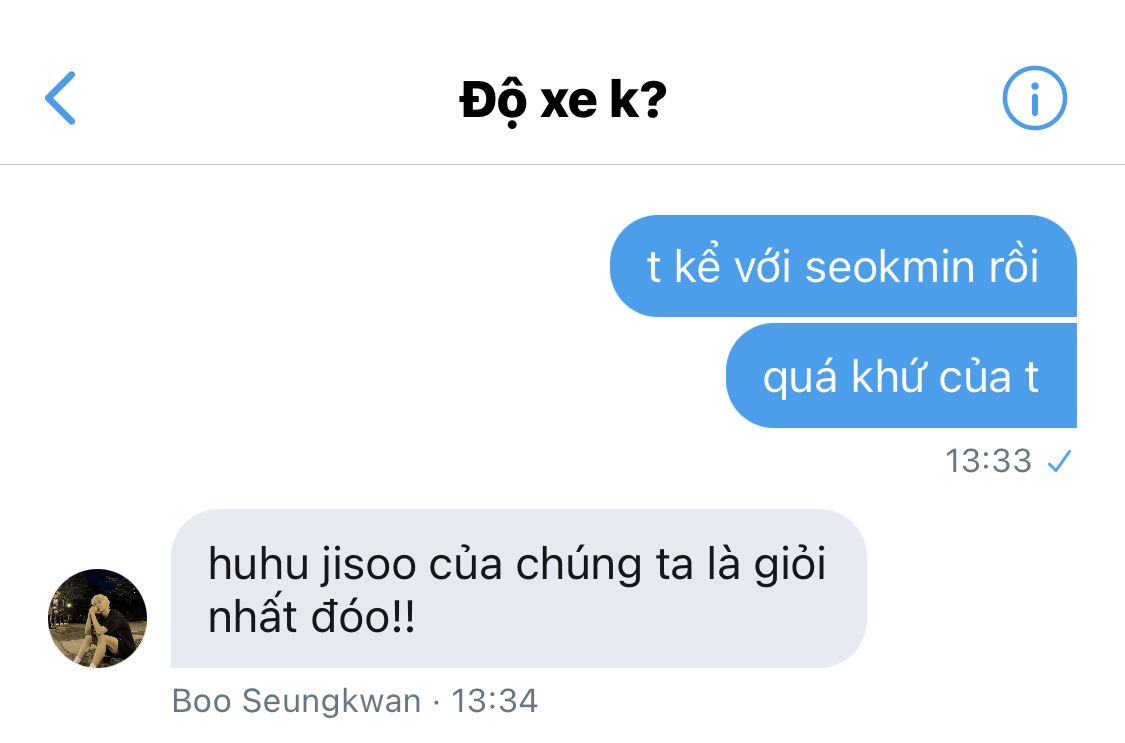Image resolution: width=1125 pixels, height=743 pixels.
Task: Click the 13:33 sent timestamp
Action: click(988, 461)
